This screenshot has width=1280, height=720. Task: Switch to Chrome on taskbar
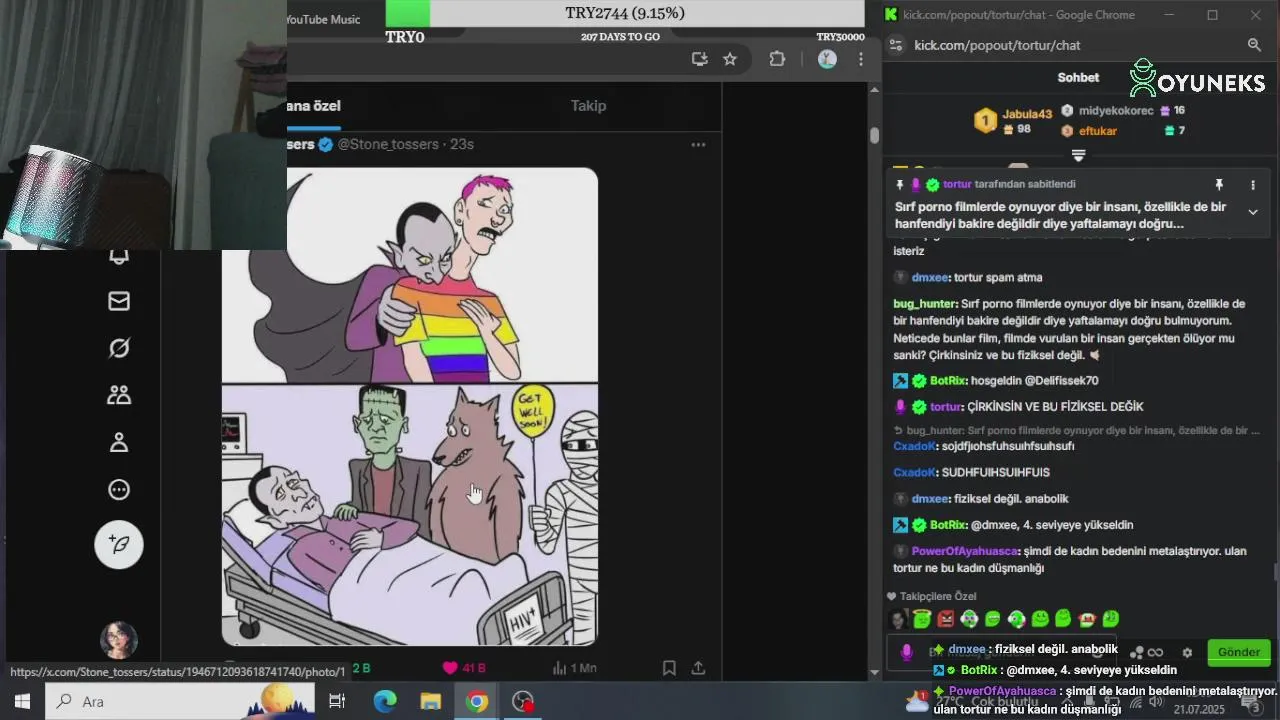[477, 701]
